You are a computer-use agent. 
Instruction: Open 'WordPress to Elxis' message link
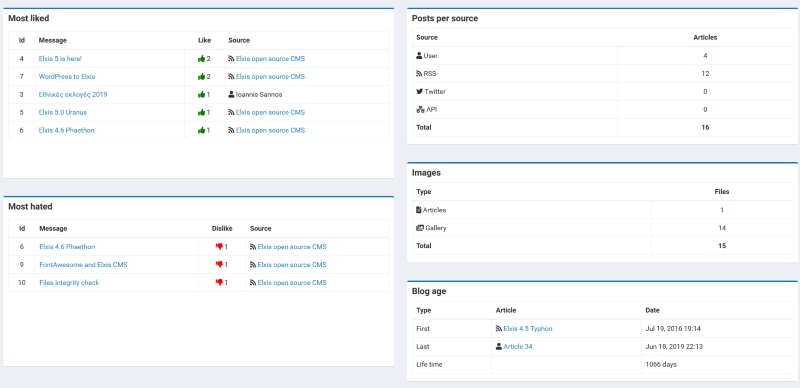tap(67, 77)
